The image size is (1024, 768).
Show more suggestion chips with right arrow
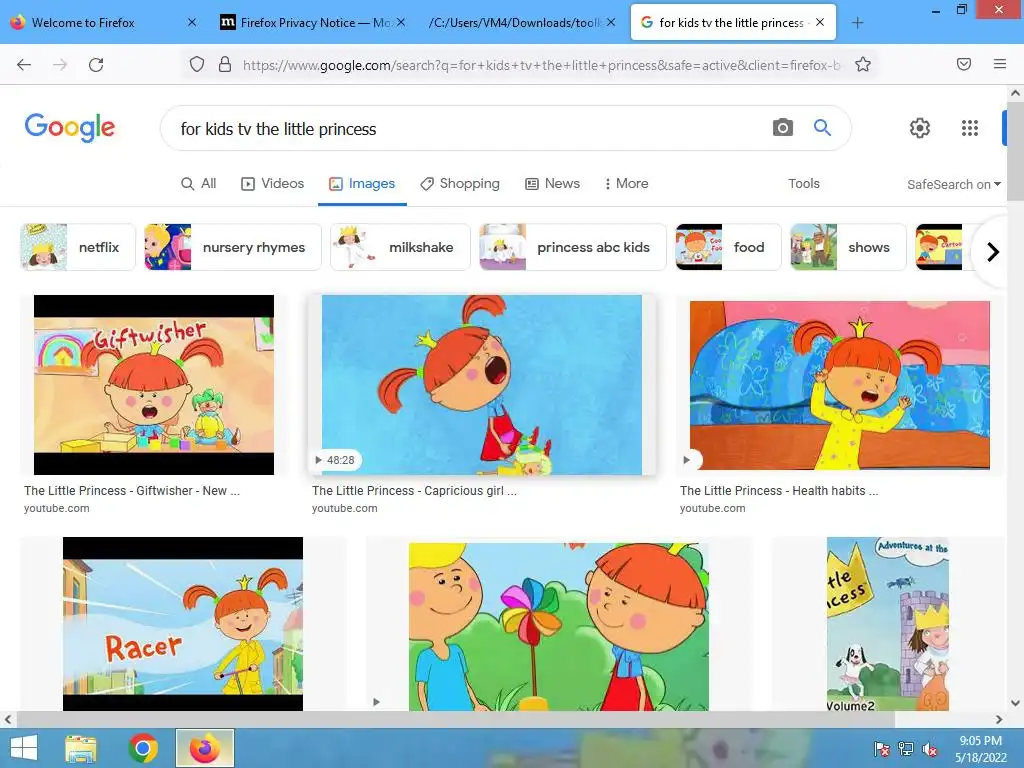click(993, 251)
